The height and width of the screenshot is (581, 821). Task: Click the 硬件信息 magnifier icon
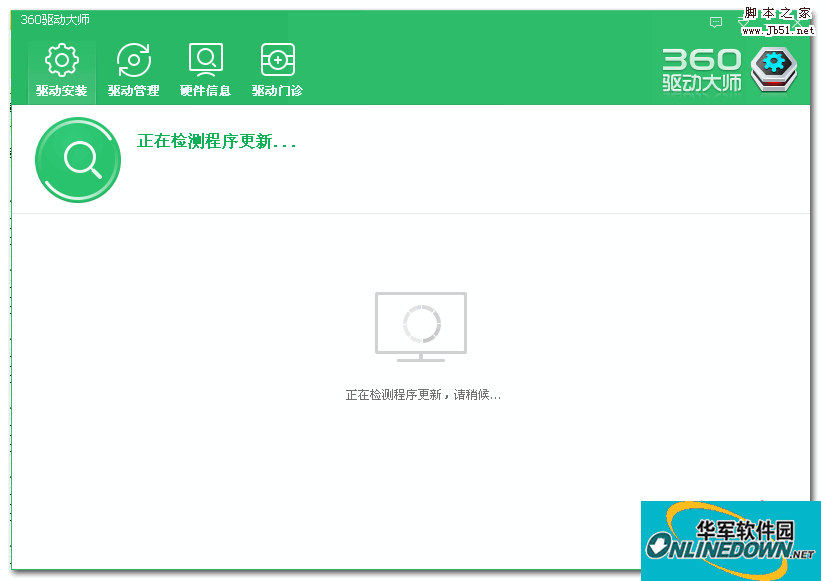205,58
